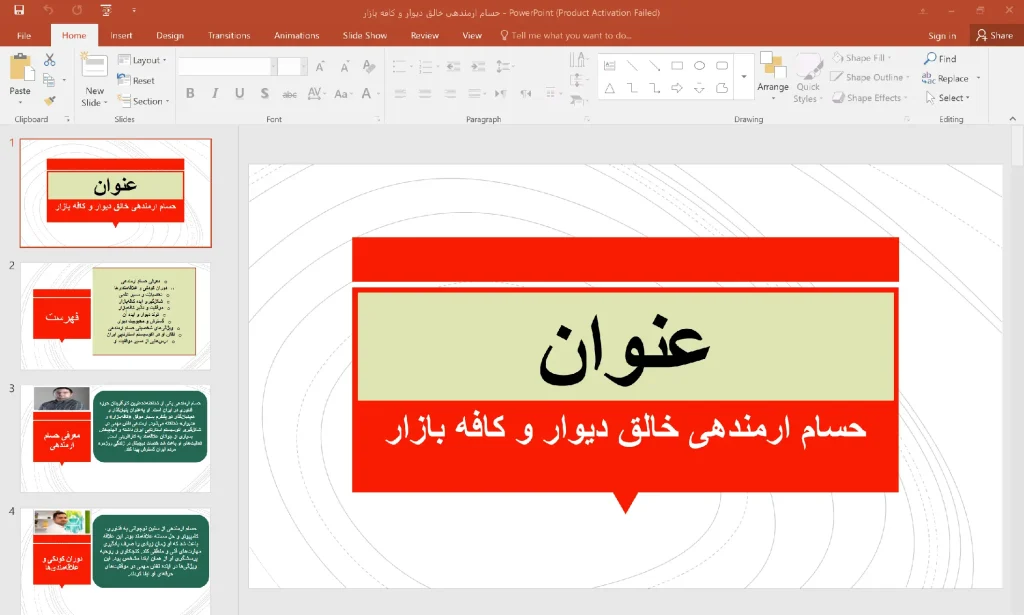Click the Increase Font Size icon
1024x615 pixels.
click(320, 67)
